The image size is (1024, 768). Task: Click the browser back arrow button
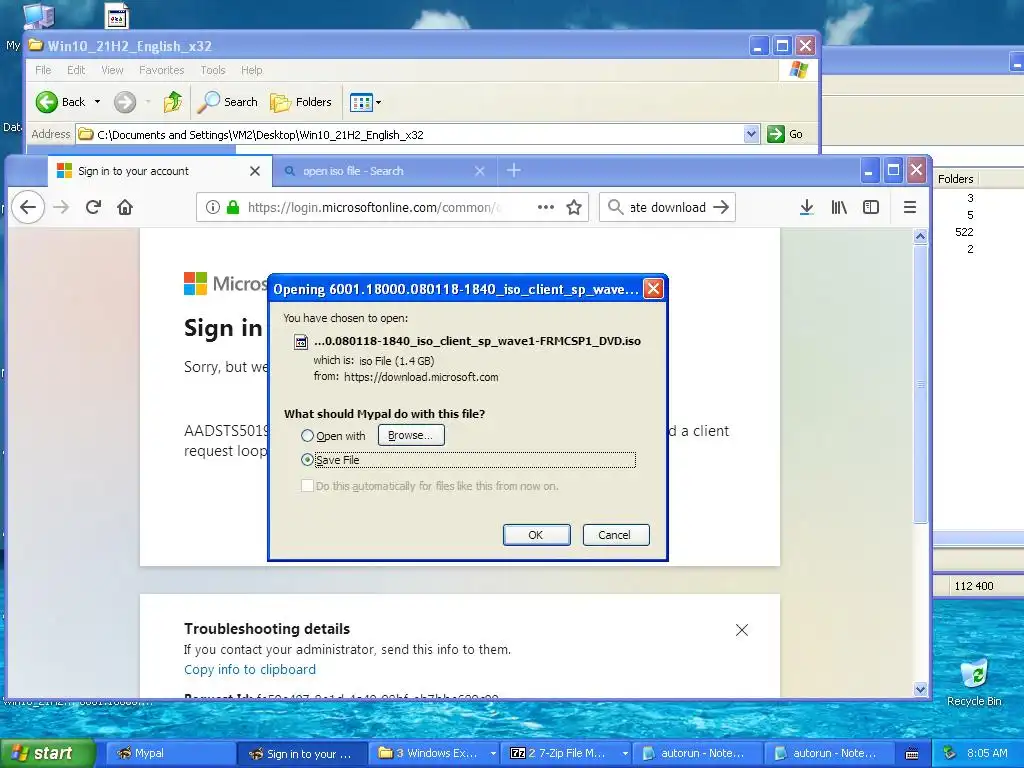pos(27,207)
